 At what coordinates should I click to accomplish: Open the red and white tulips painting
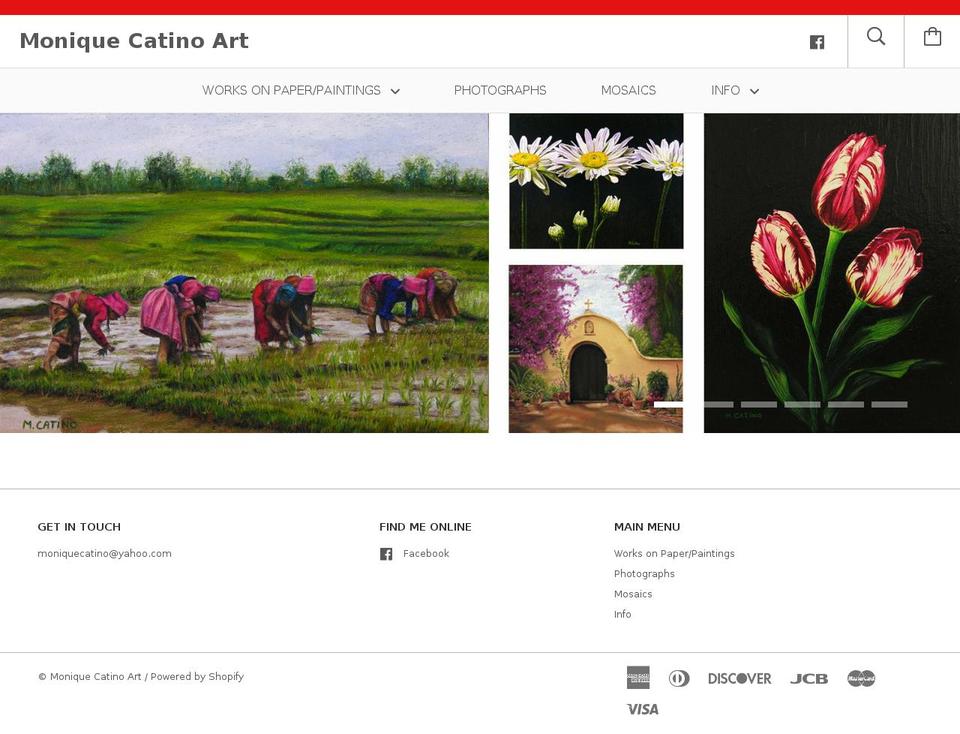[832, 273]
